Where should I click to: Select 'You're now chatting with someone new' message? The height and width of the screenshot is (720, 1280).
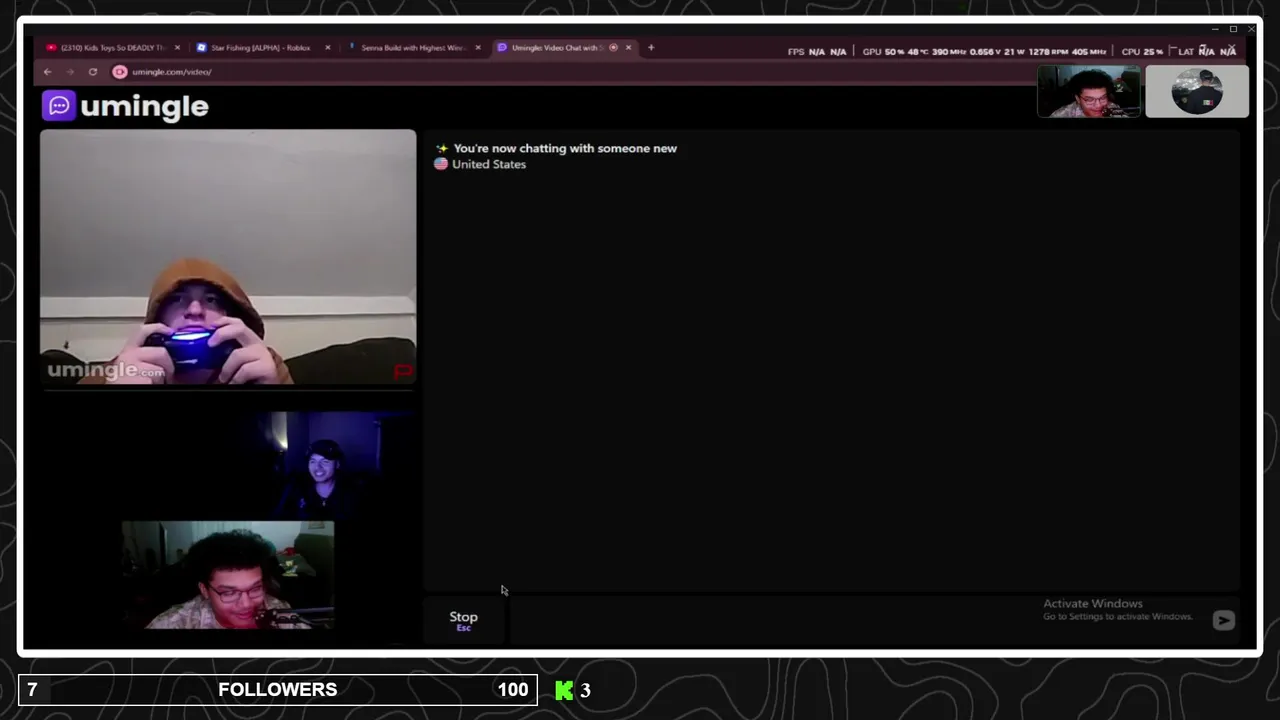pos(565,148)
